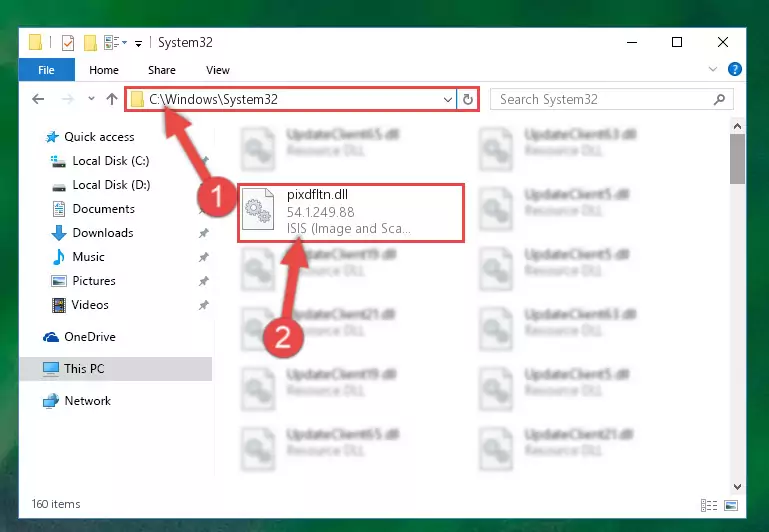Click the pin icon beside Pictures
Viewport: 769px width, 532px height.
point(204,281)
